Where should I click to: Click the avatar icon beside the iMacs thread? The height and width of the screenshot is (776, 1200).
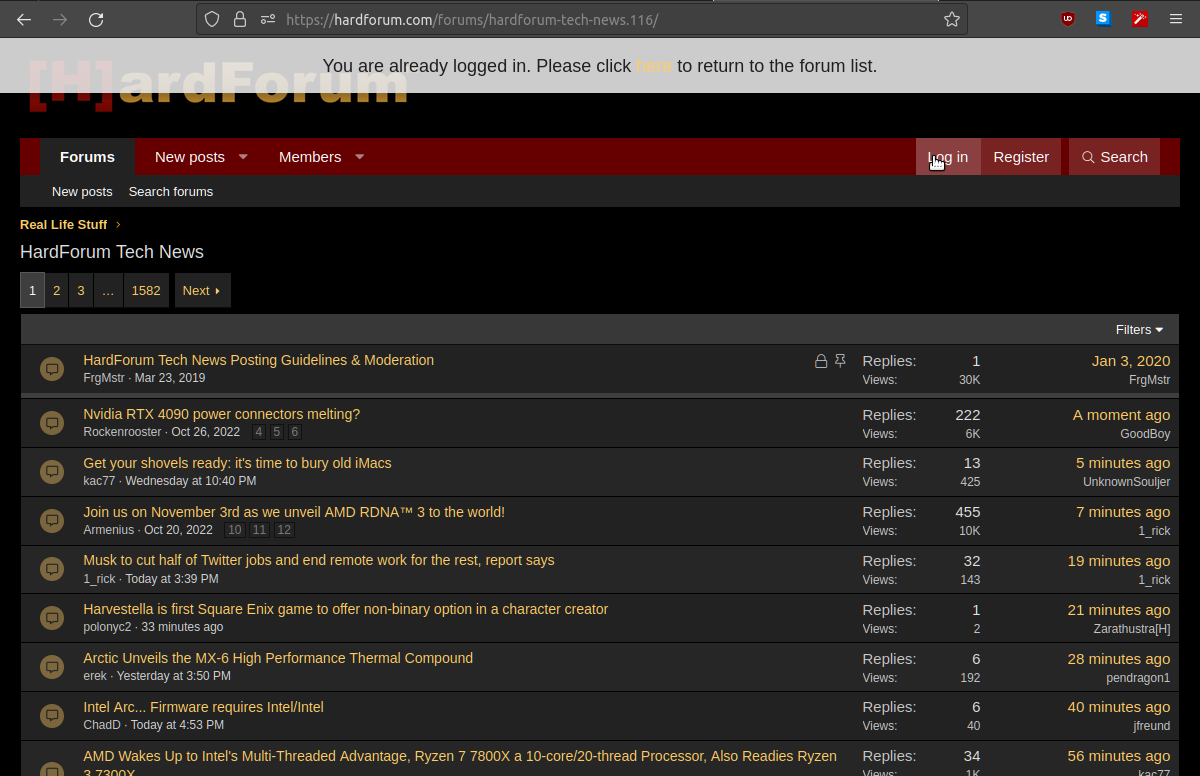tap(52, 472)
